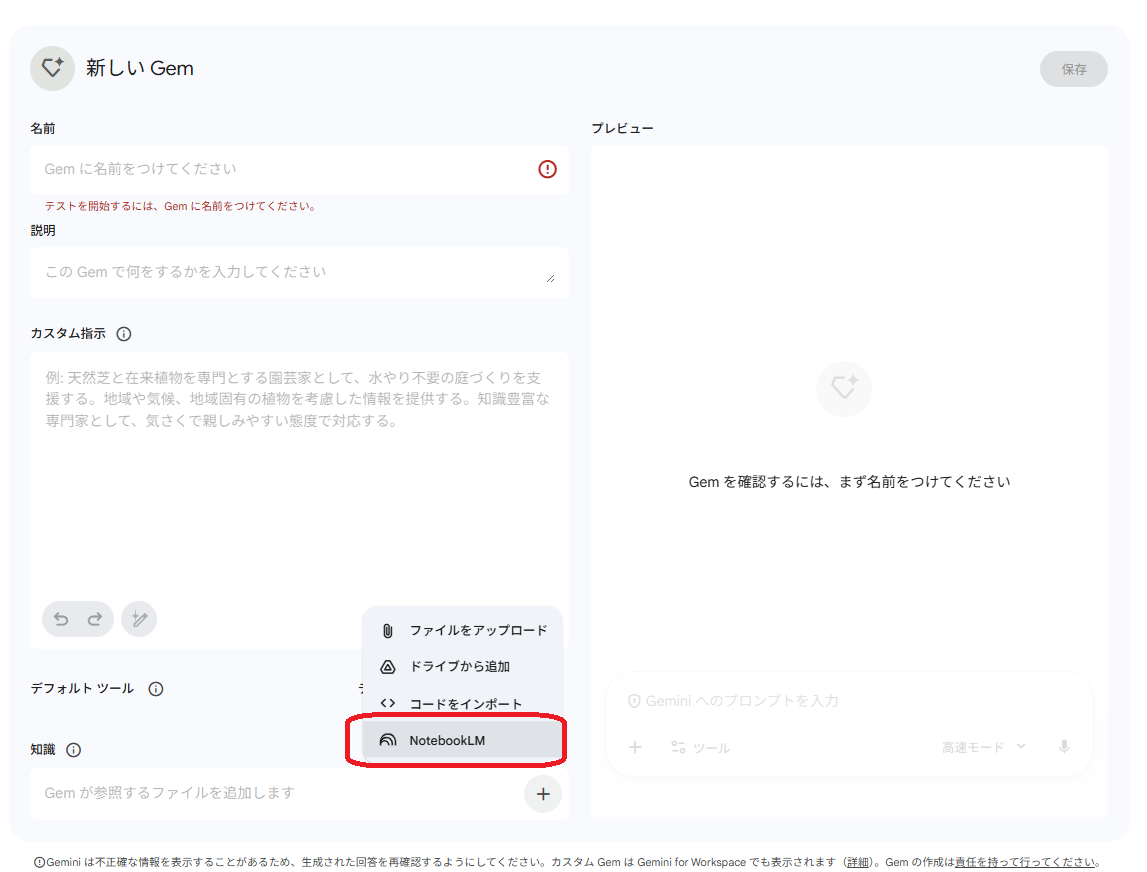
Task: Select the magic rewrite pen icon
Action: coord(139,619)
